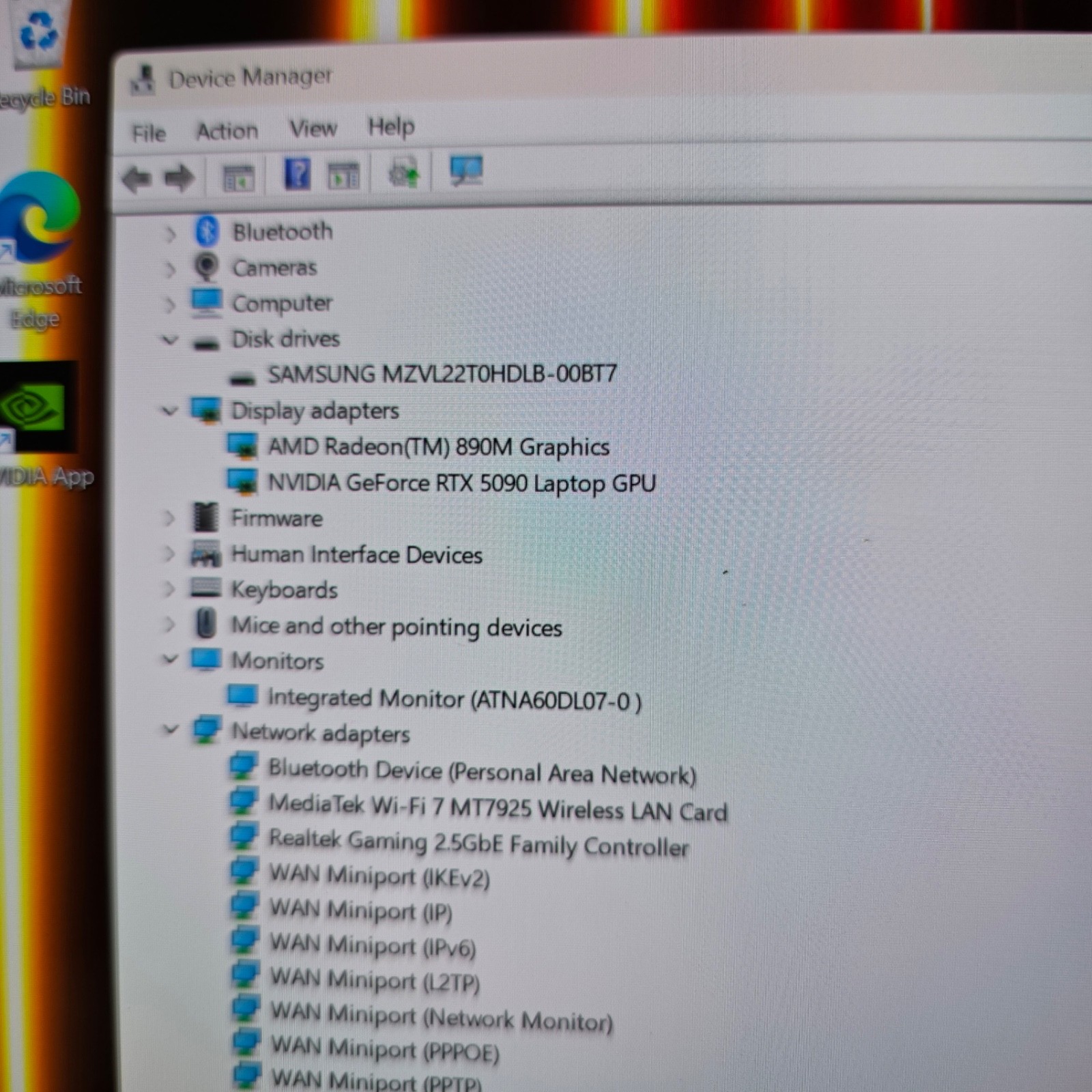
Task: Expand the Human Interface Devices chevron
Action: click(169, 554)
